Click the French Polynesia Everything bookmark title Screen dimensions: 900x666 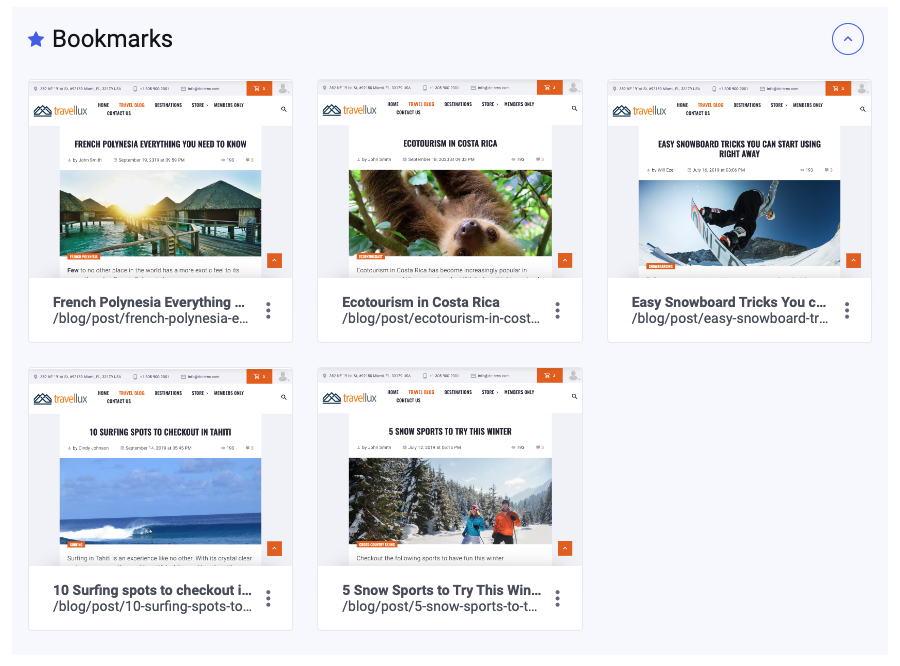(149, 302)
